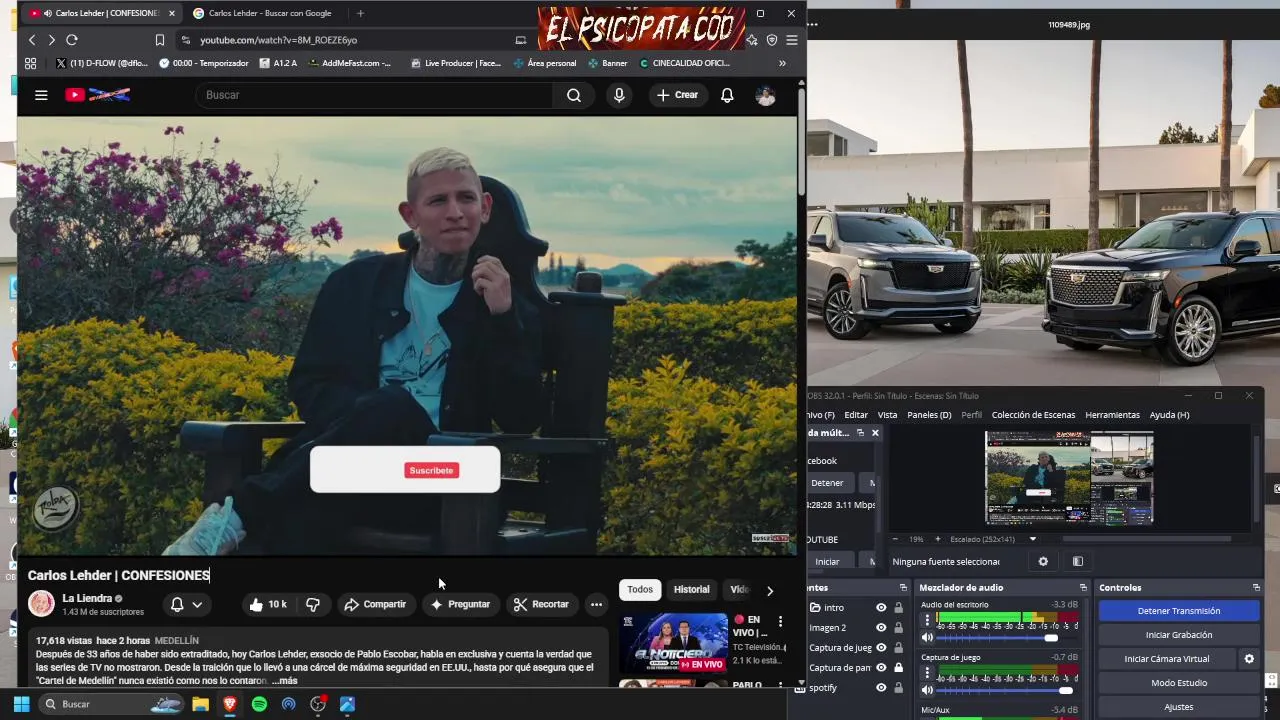The image size is (1280, 720).
Task: Open Herramientas menu in OBS
Action: 1112,415
